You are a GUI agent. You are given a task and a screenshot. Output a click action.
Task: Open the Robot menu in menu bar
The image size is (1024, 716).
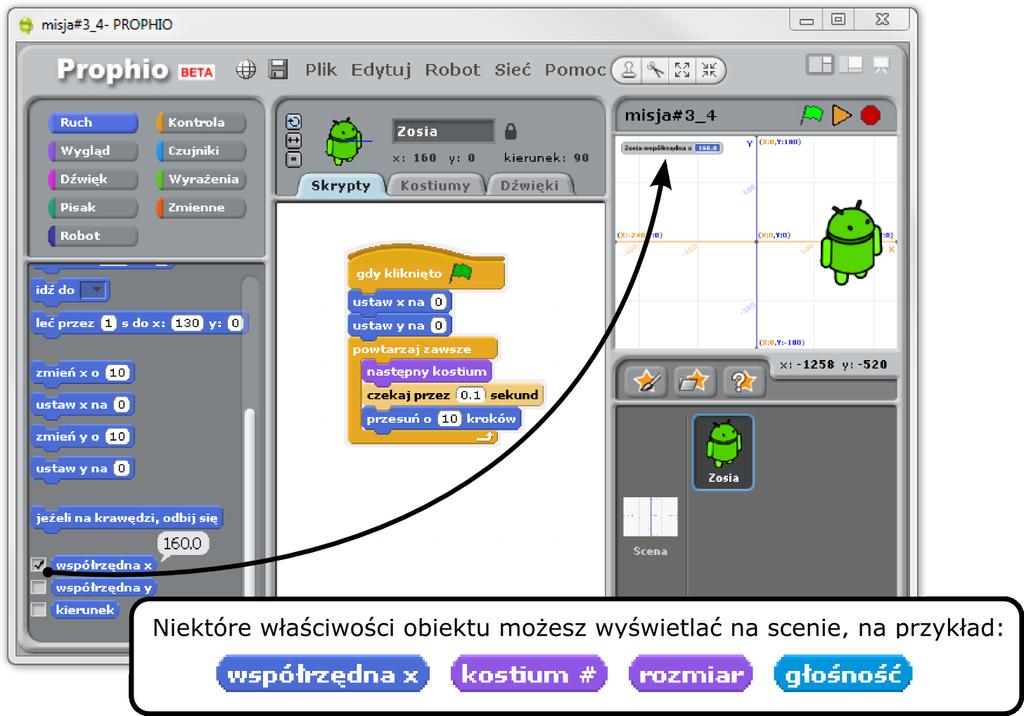pos(452,69)
